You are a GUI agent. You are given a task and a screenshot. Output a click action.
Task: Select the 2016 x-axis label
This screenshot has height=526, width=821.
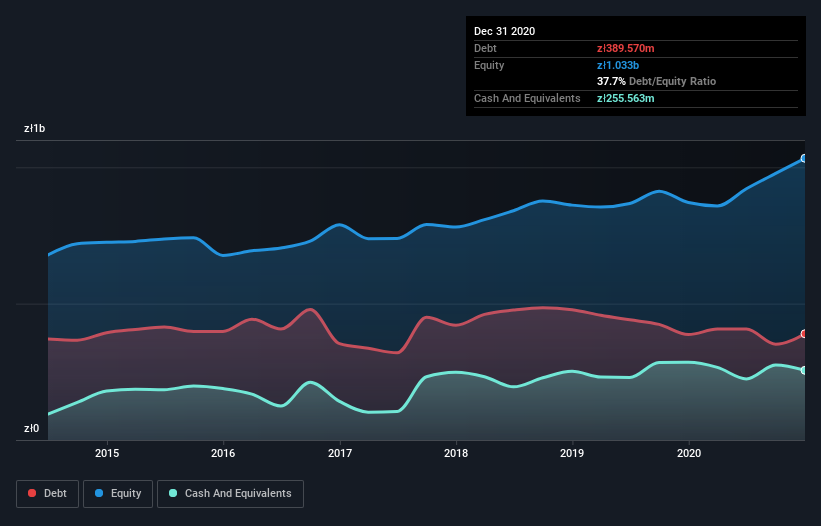[x=223, y=453]
